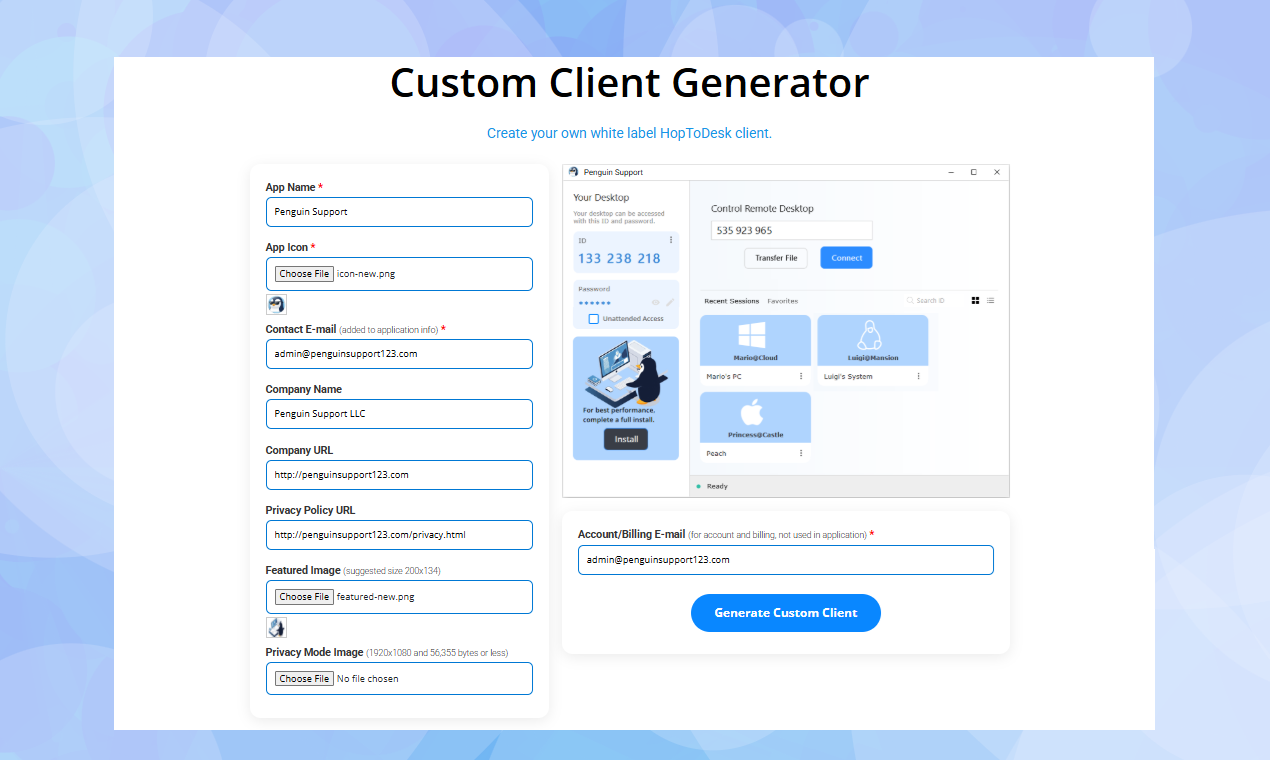1270x760 pixels.
Task: Click the green Ready status dot
Action: [698, 486]
